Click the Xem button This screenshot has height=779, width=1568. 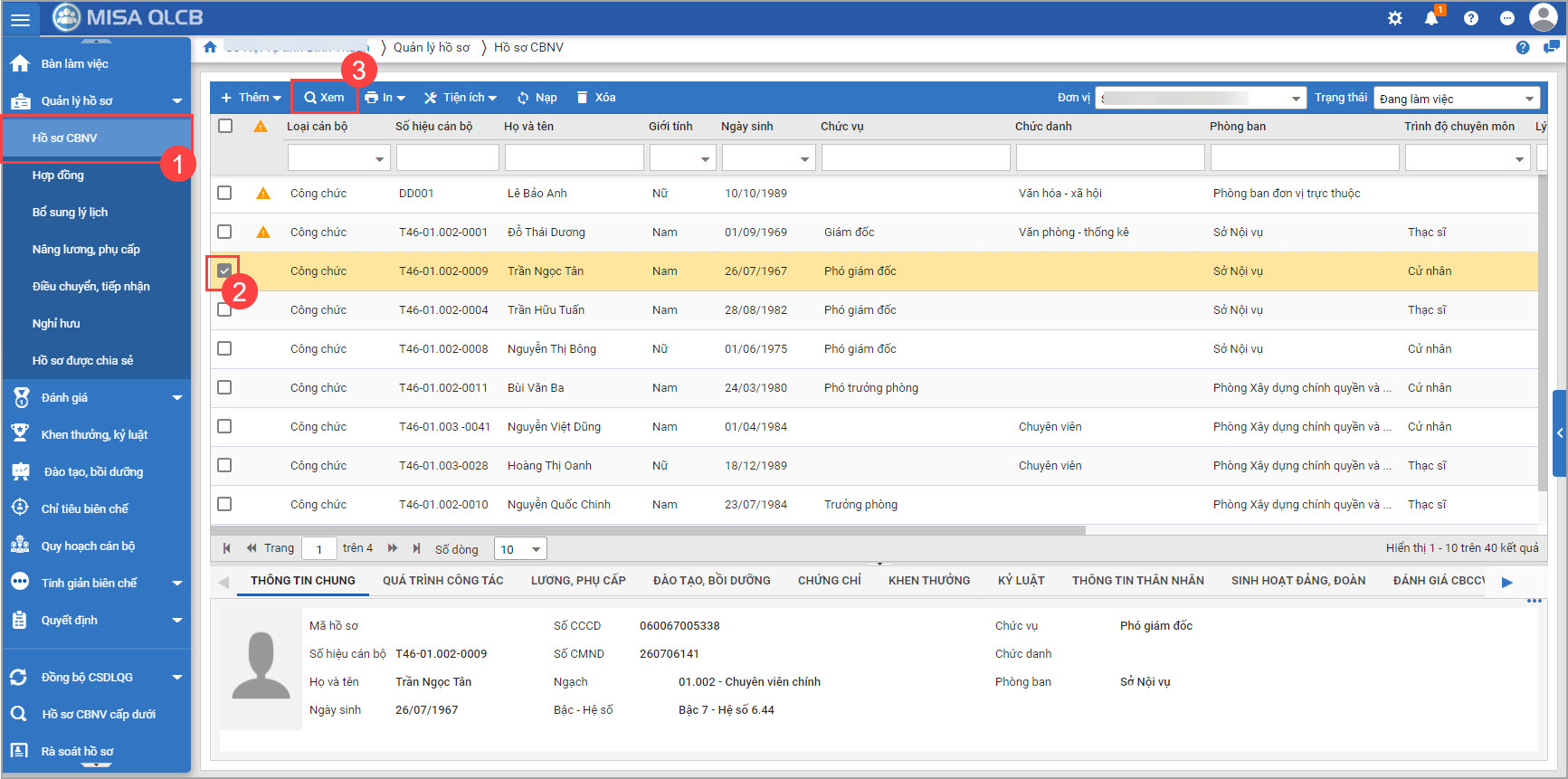[x=324, y=98]
